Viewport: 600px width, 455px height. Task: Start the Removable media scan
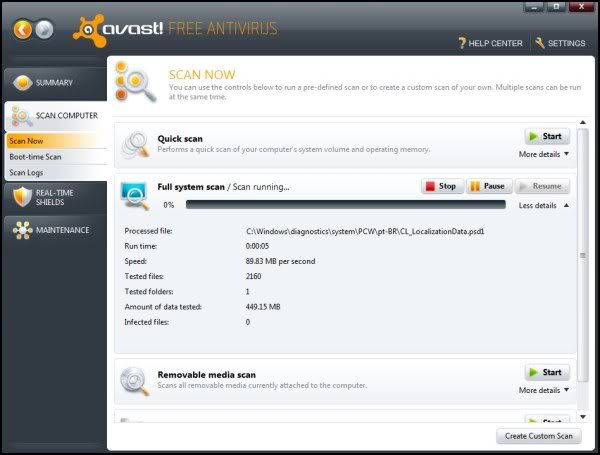pos(547,372)
